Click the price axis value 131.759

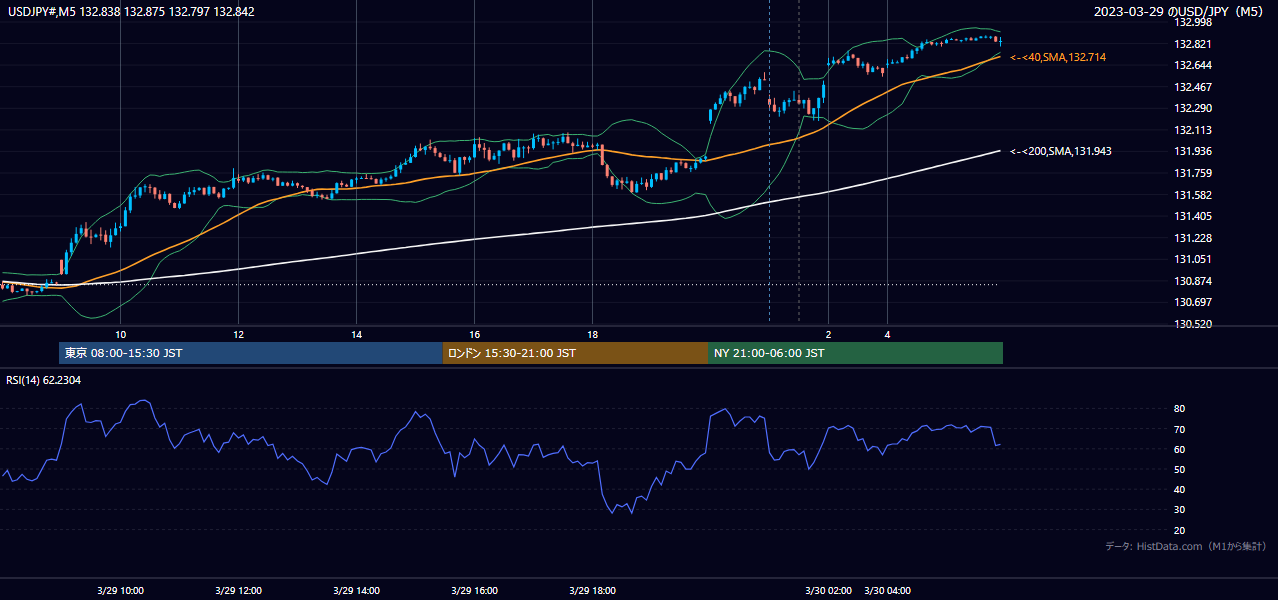1192,174
